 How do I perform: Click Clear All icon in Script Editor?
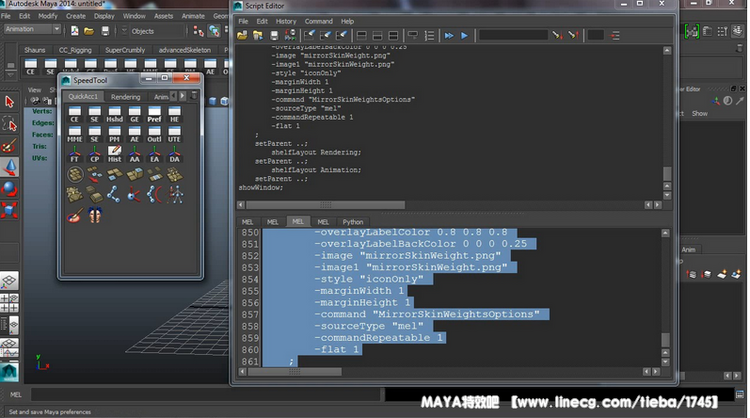(341, 35)
